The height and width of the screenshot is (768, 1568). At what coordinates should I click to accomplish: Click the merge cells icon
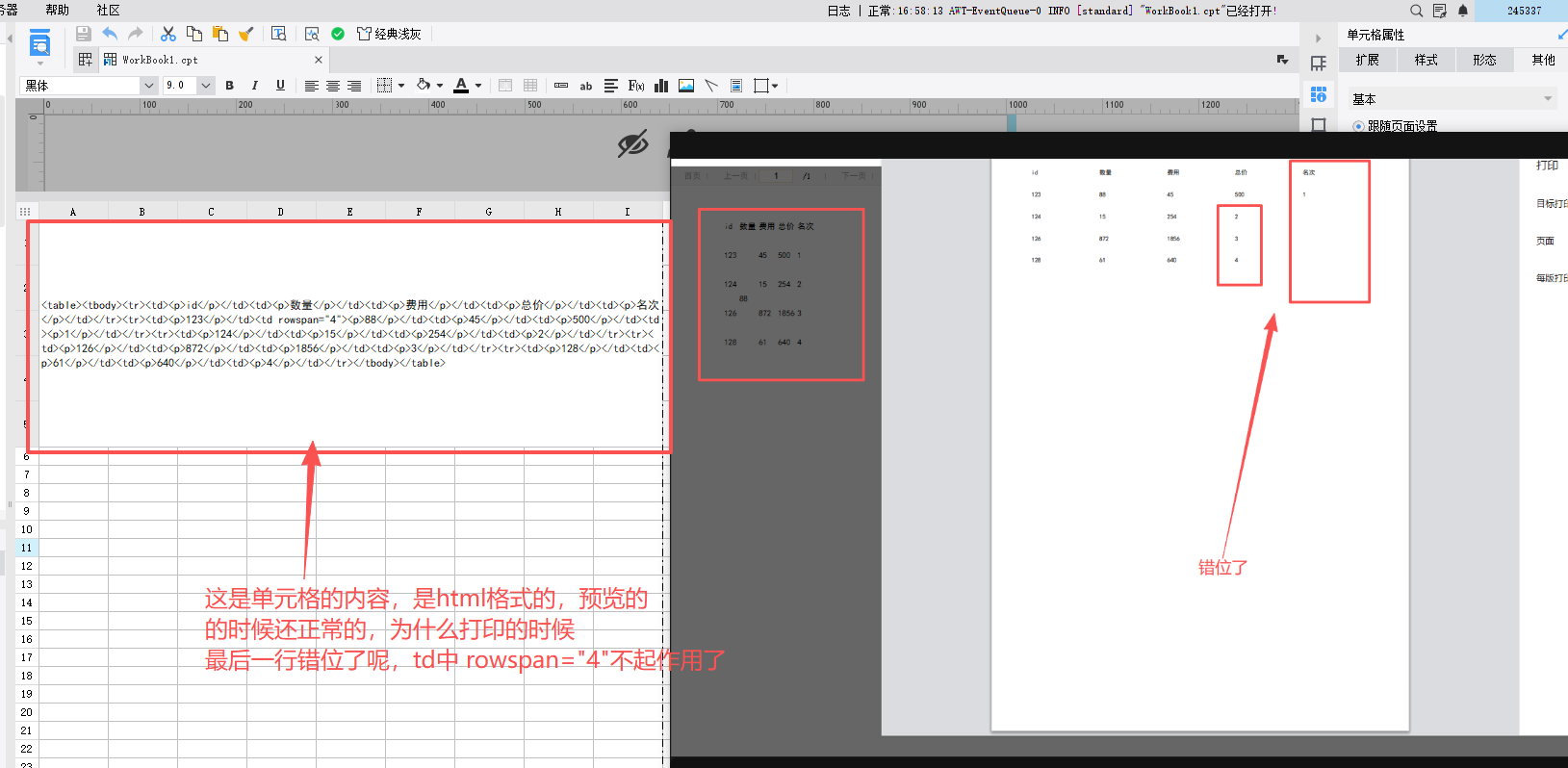[x=505, y=86]
